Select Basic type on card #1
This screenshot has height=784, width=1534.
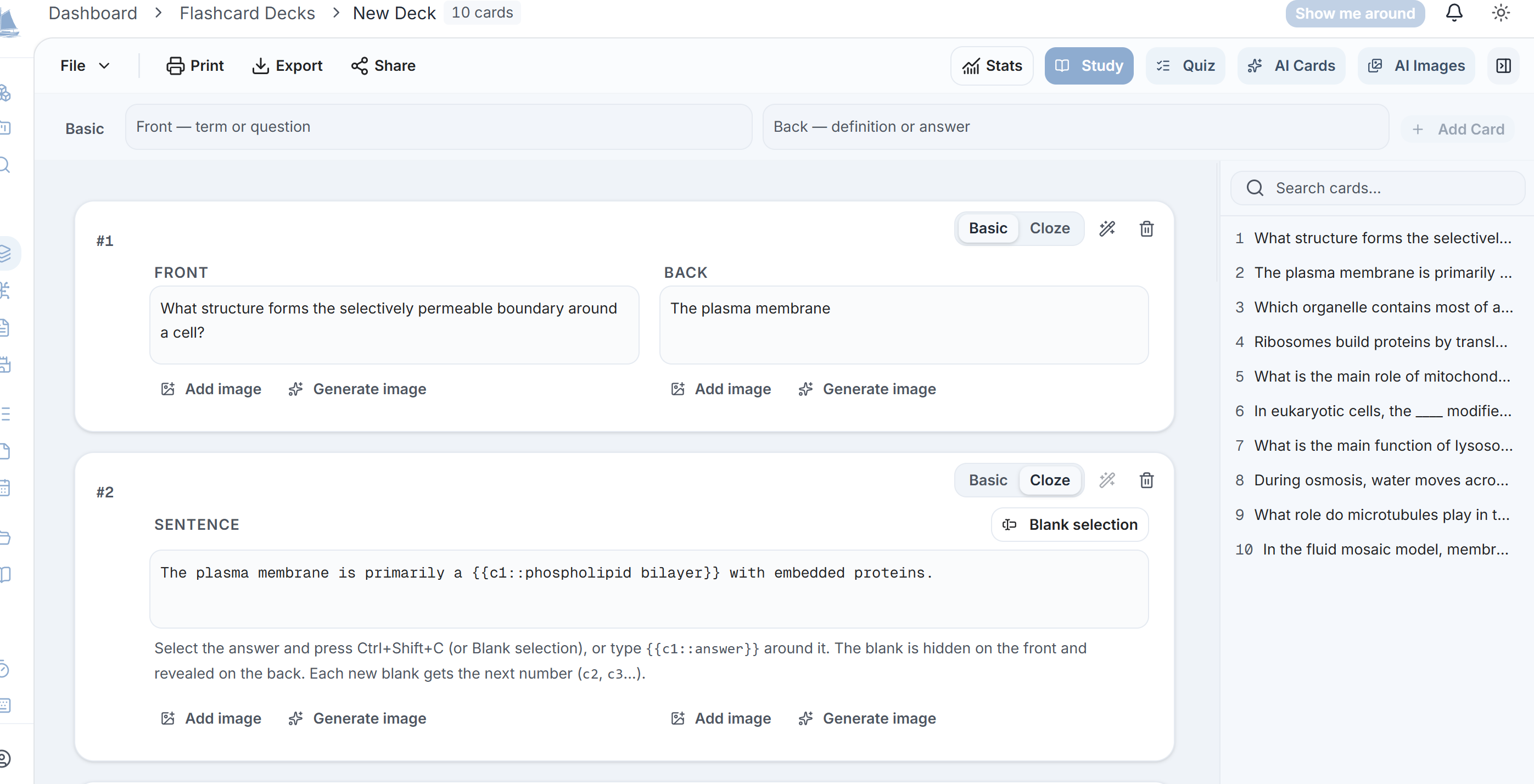(988, 228)
